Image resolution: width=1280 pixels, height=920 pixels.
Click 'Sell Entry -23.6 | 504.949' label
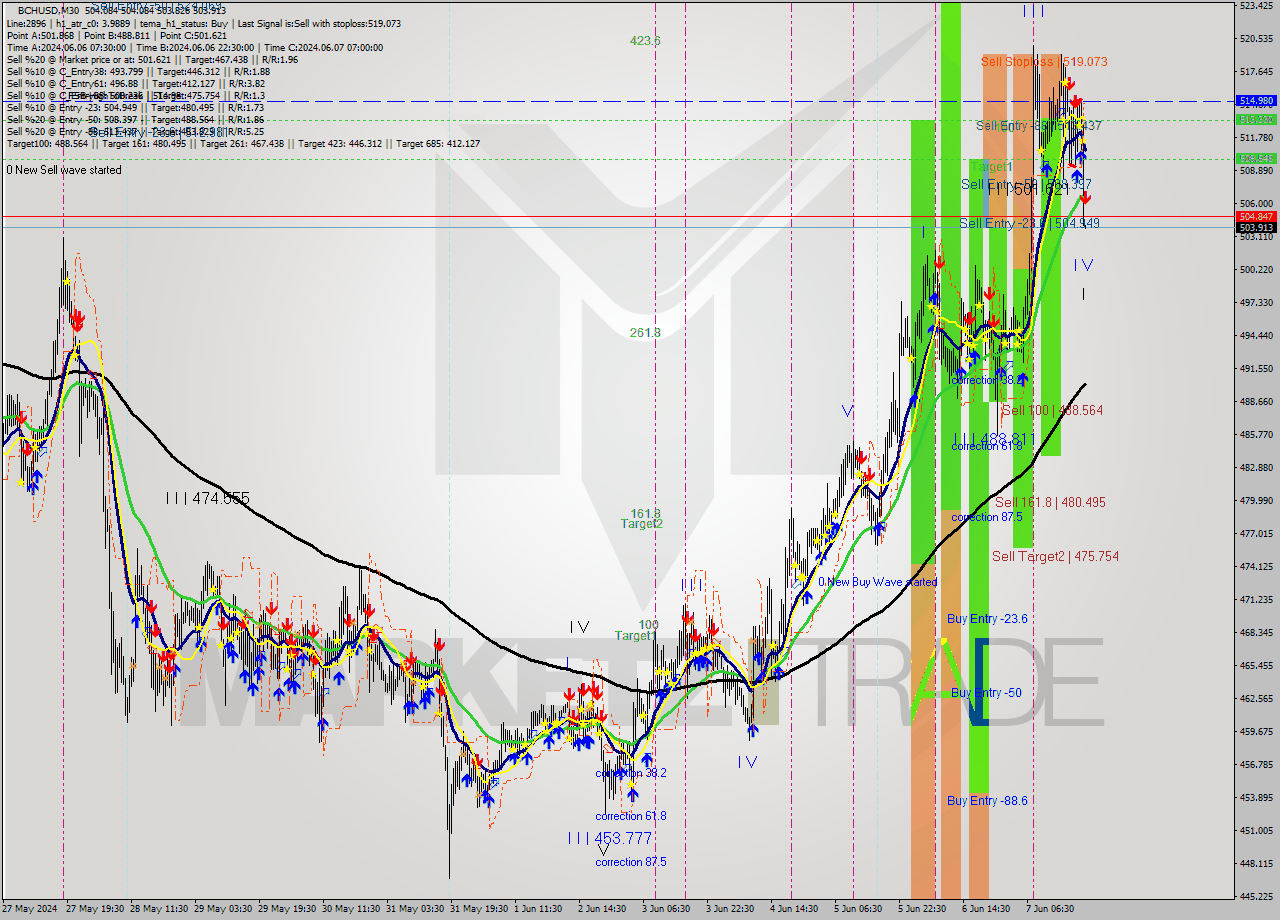pyautogui.click(x=1030, y=224)
